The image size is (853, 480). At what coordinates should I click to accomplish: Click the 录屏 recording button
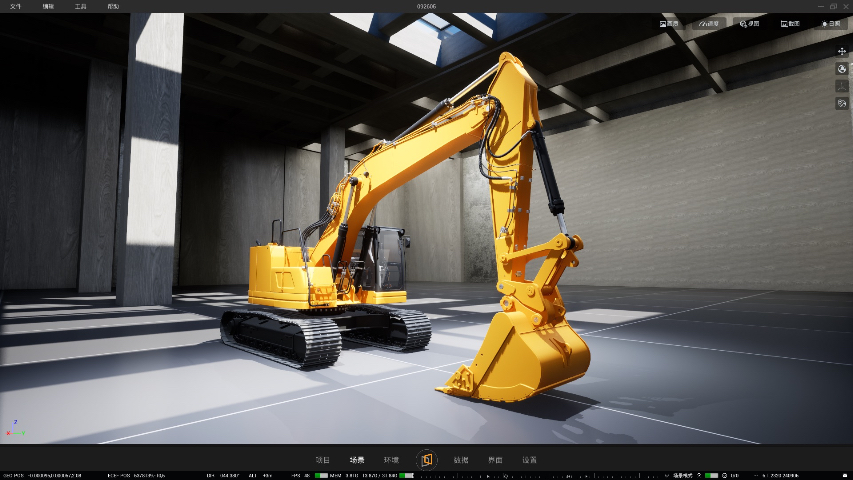point(749,24)
